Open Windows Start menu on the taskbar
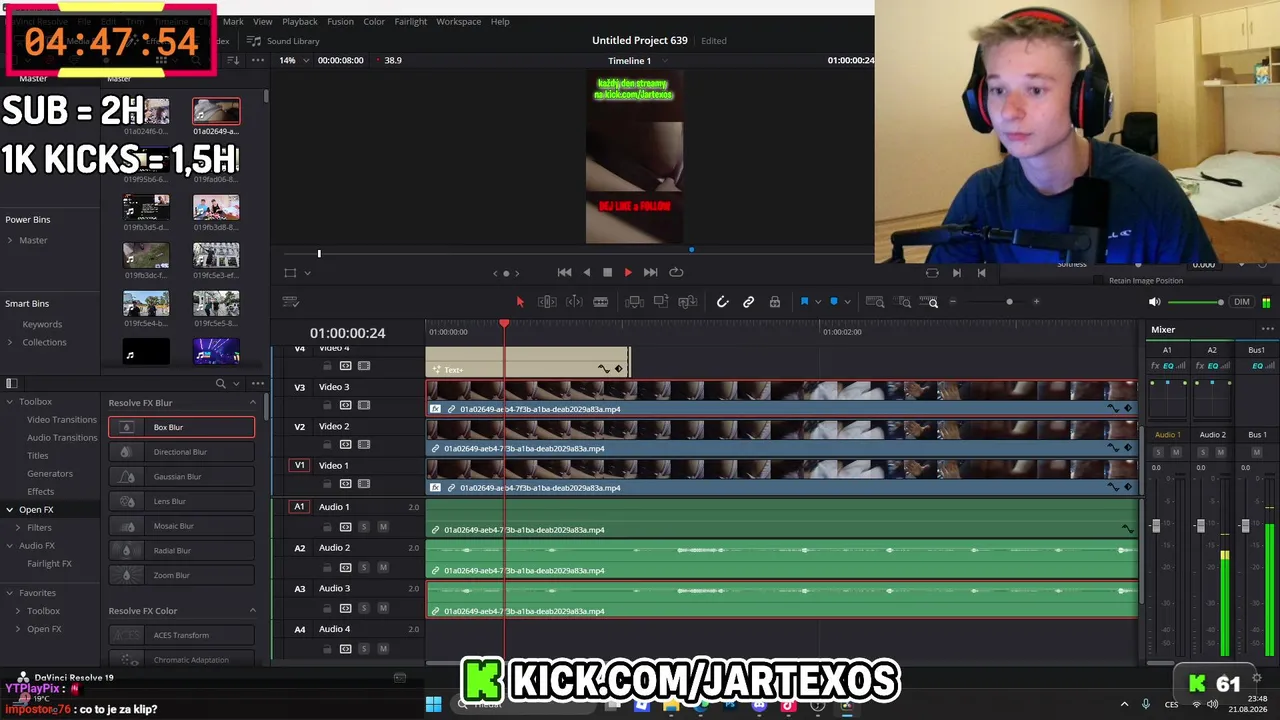Screen dimensions: 1280x720 click(433, 705)
